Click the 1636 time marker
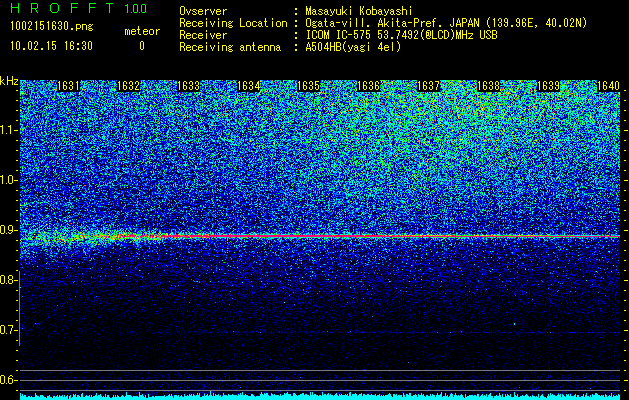The height and width of the screenshot is (400, 629). (x=369, y=86)
